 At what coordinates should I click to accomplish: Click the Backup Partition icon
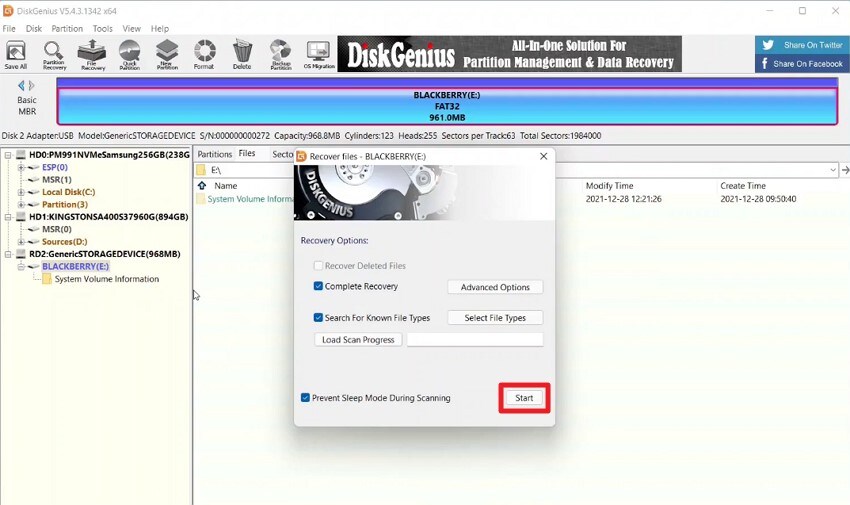pos(280,55)
